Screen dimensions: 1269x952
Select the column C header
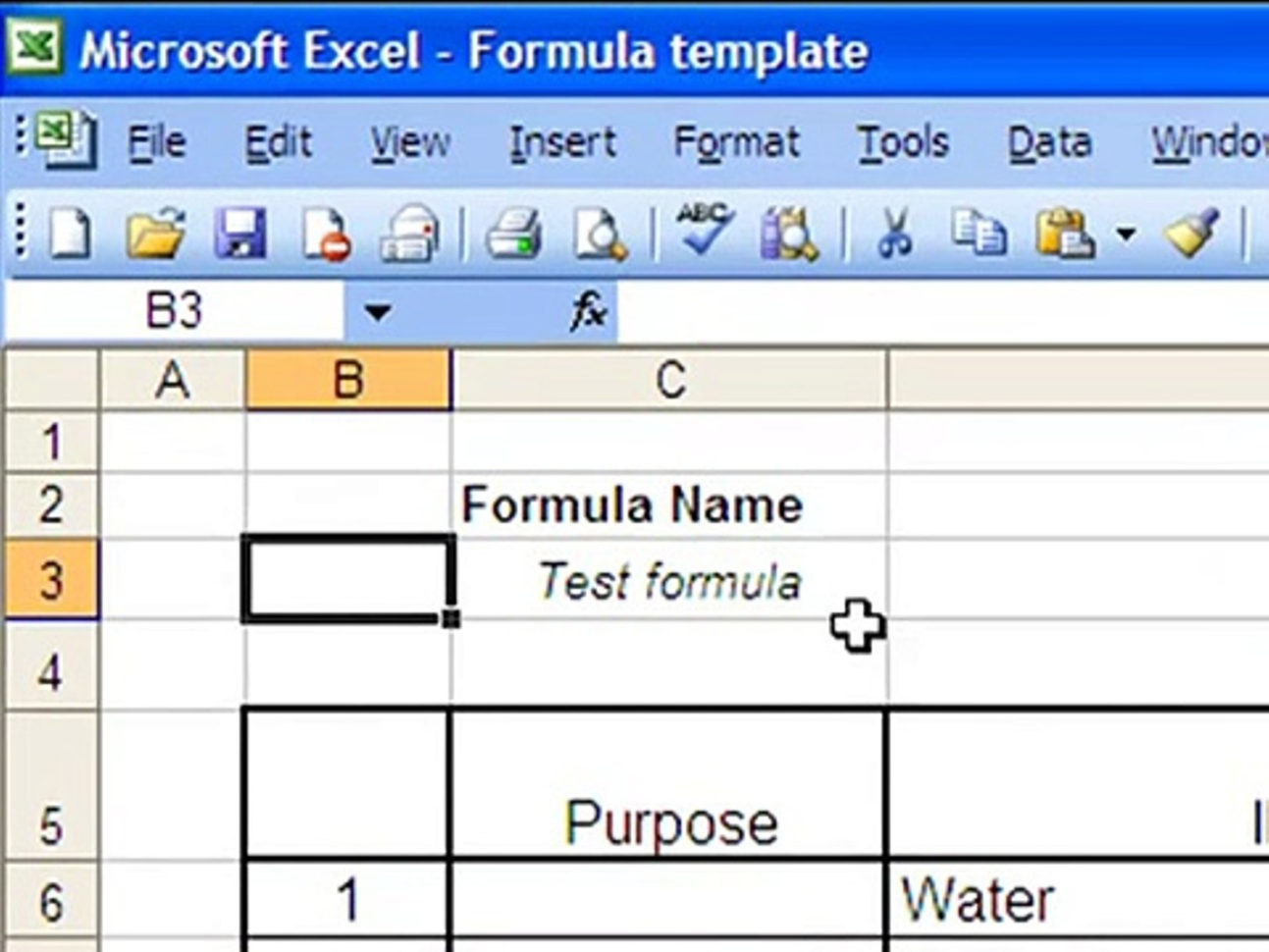[669, 381]
